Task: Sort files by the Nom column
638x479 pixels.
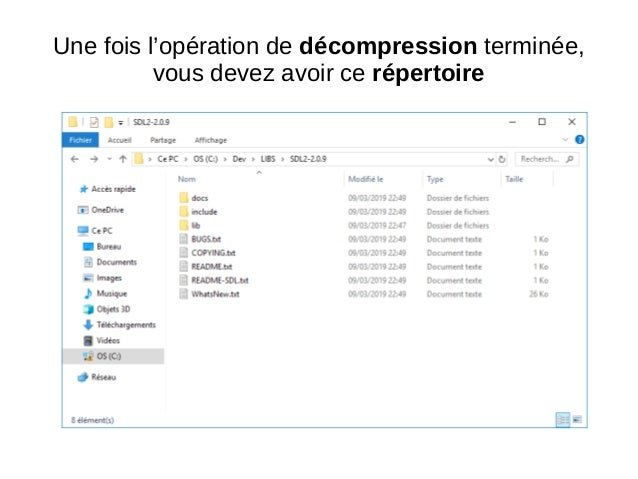Action: point(187,179)
